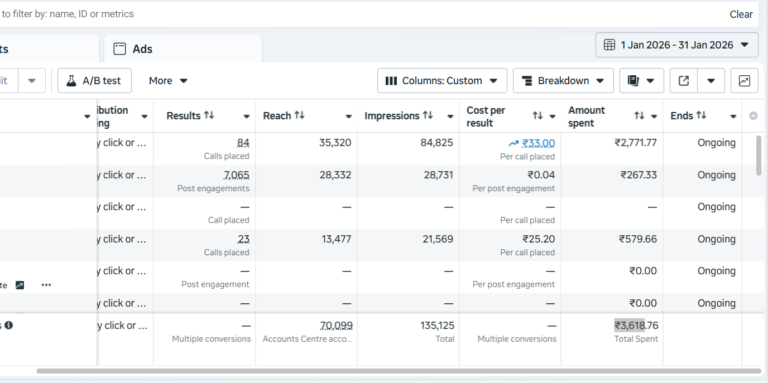Screen dimensions: 768x383
Task: Open the three-dots row menu
Action: [x=46, y=285]
